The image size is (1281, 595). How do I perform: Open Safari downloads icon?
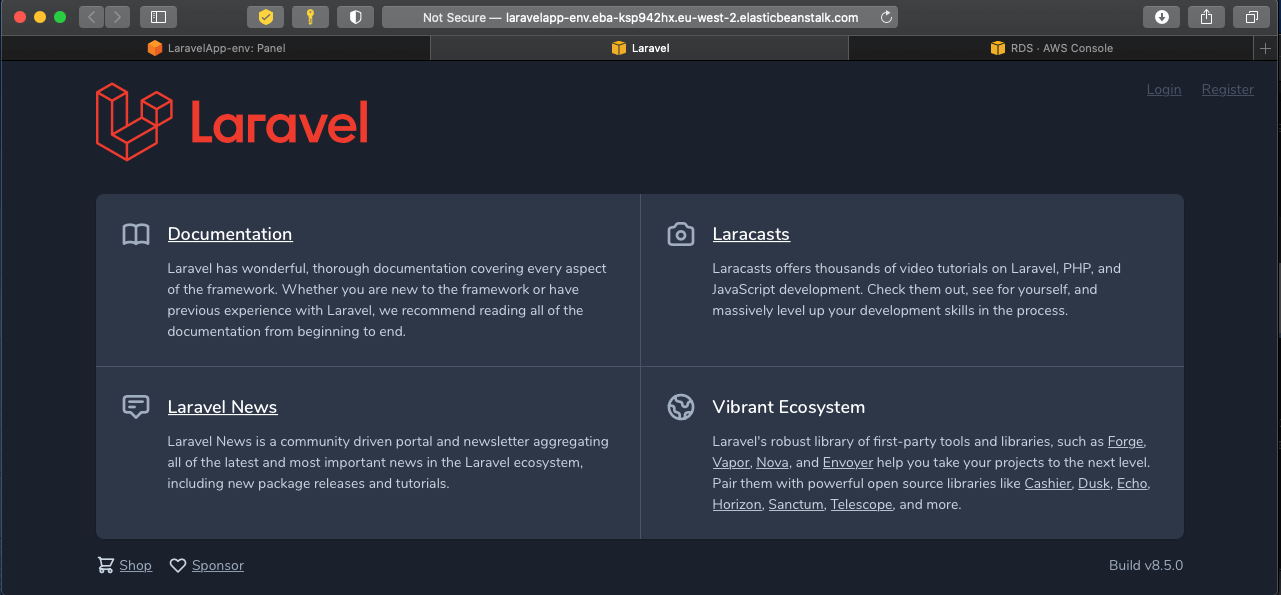tap(1162, 17)
